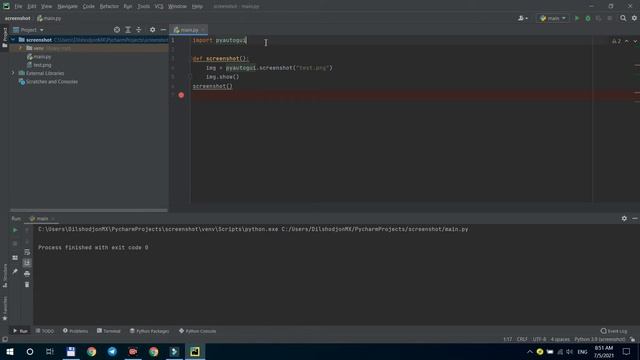The image size is (640, 360).
Task: Open the code-with-me user icon menu
Action: tap(522, 18)
